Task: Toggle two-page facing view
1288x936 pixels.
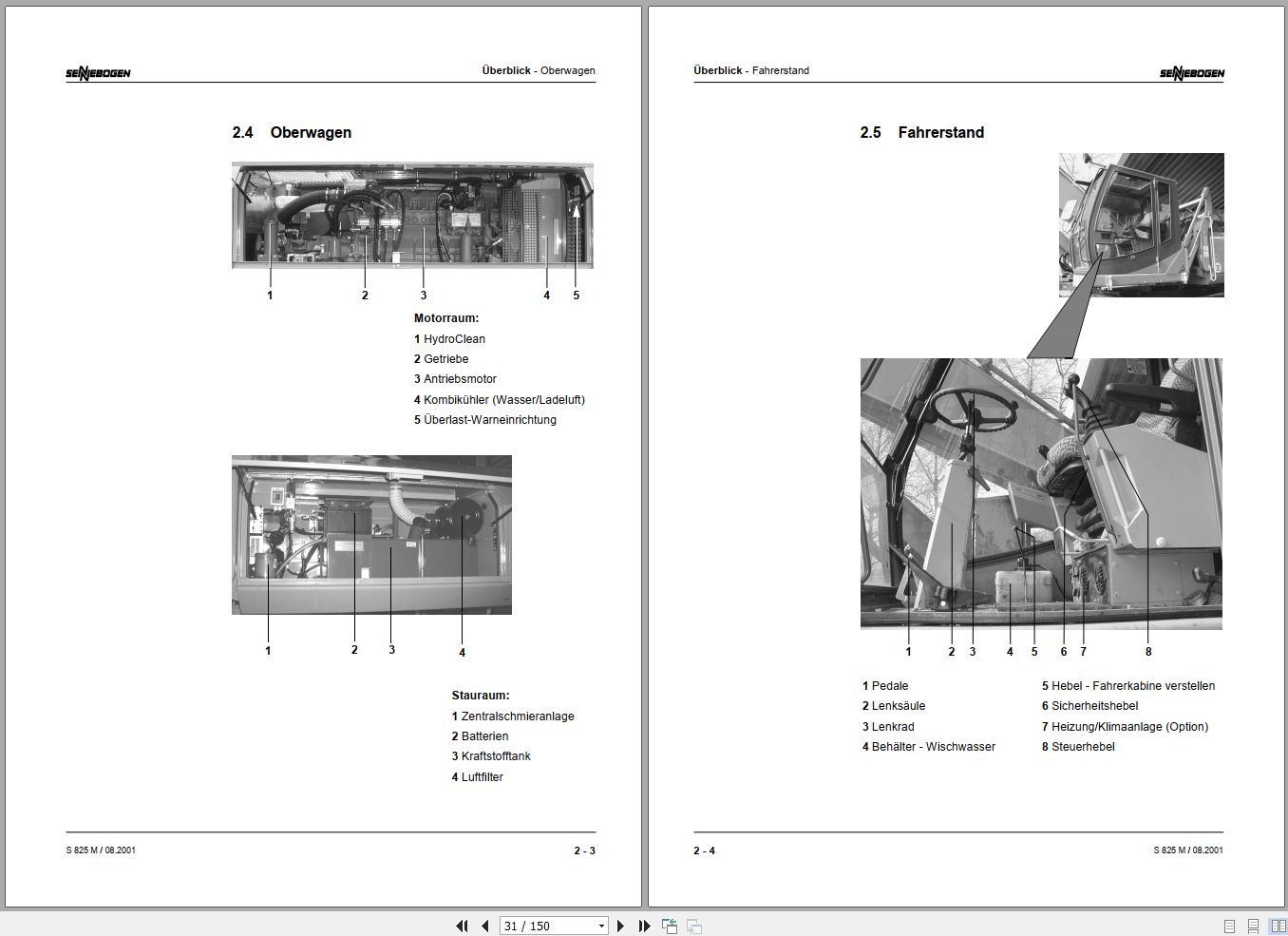Action: coord(1279,926)
